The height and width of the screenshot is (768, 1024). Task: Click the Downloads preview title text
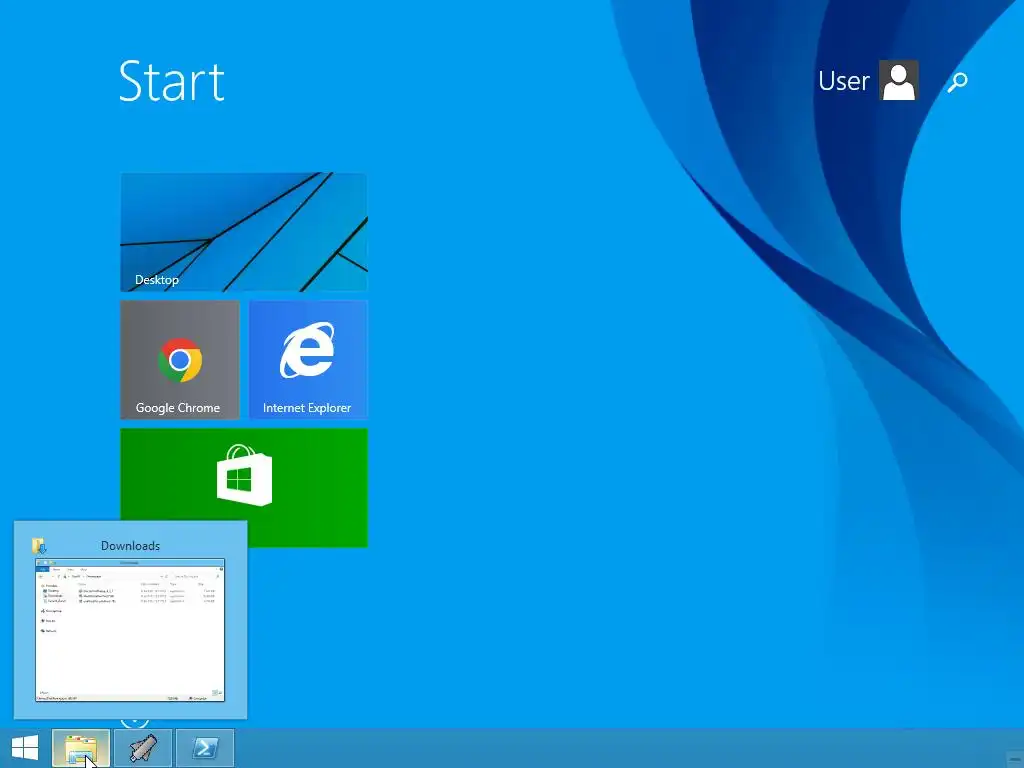pos(130,546)
